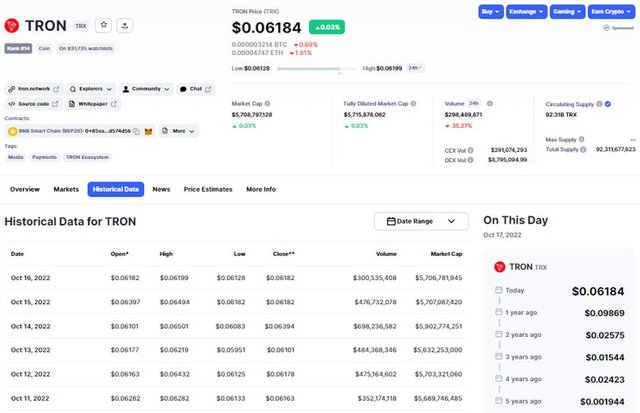Open the Chat link
The height and width of the screenshot is (413, 640).
[x=196, y=89]
